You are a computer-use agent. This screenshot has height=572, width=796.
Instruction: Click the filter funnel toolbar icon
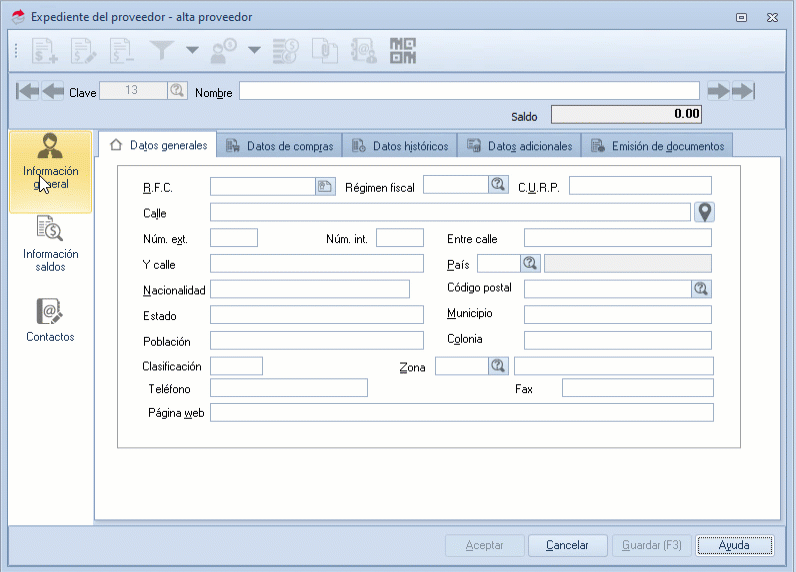click(x=162, y=49)
